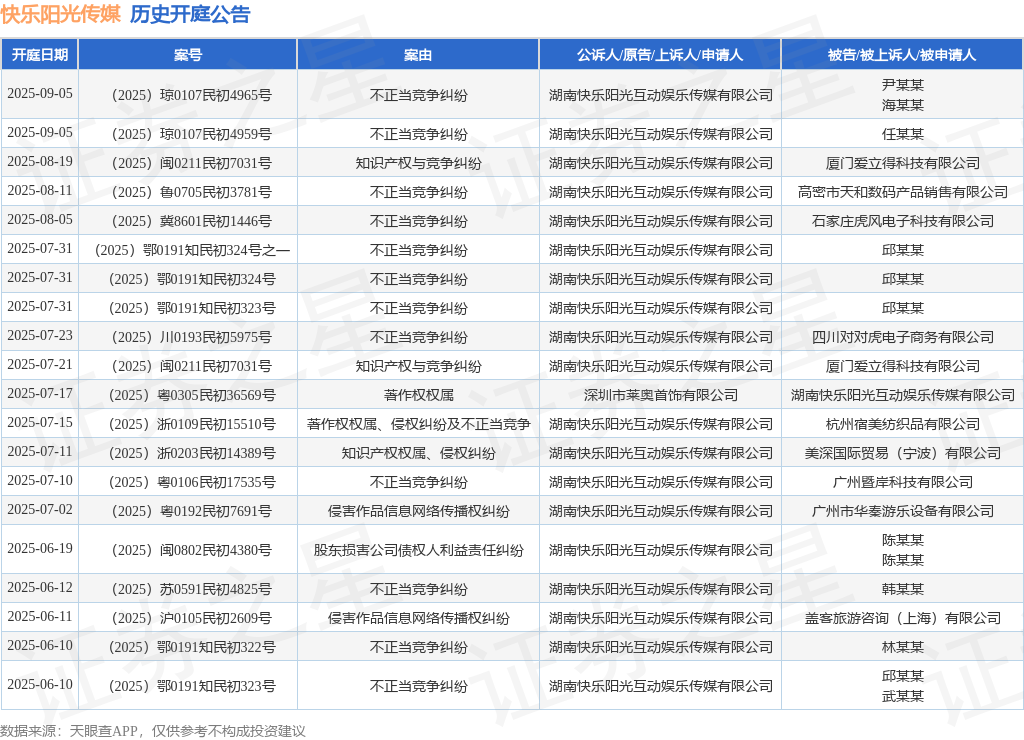Click defendant 海某某
This screenshot has height=740, width=1024.
click(903, 105)
